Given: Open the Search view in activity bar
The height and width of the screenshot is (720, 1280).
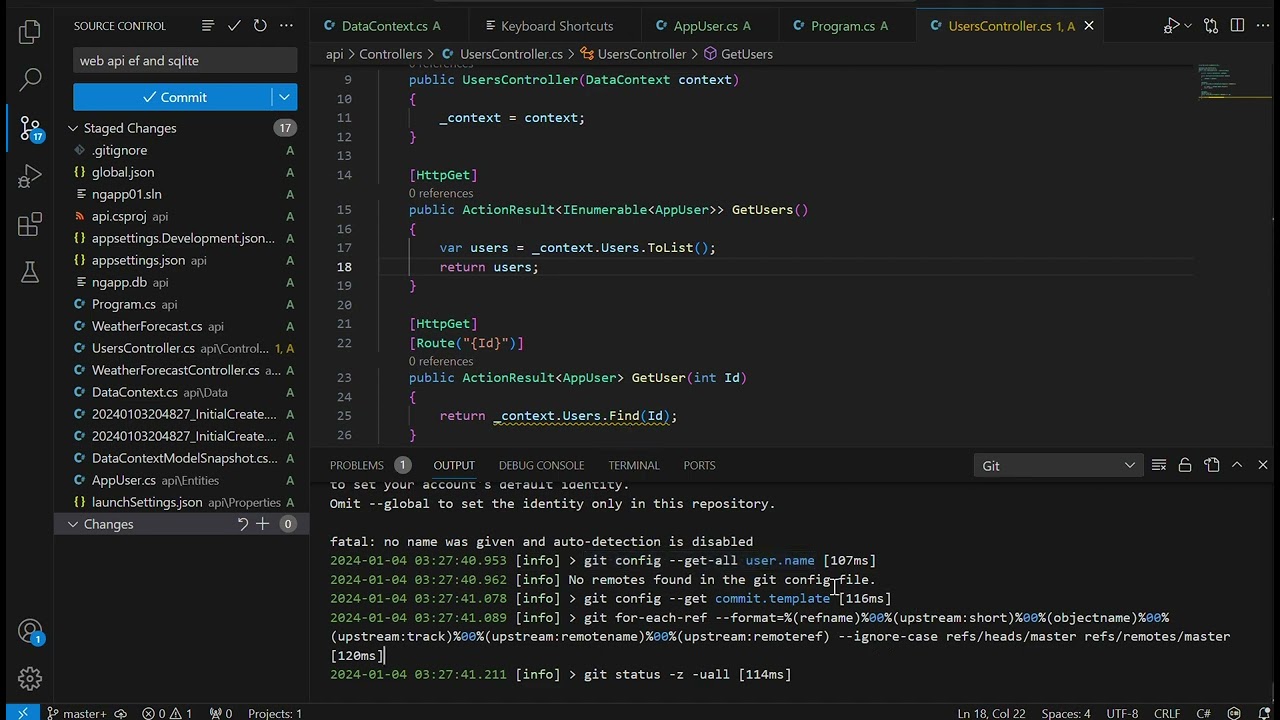Looking at the screenshot, I should coord(30,79).
